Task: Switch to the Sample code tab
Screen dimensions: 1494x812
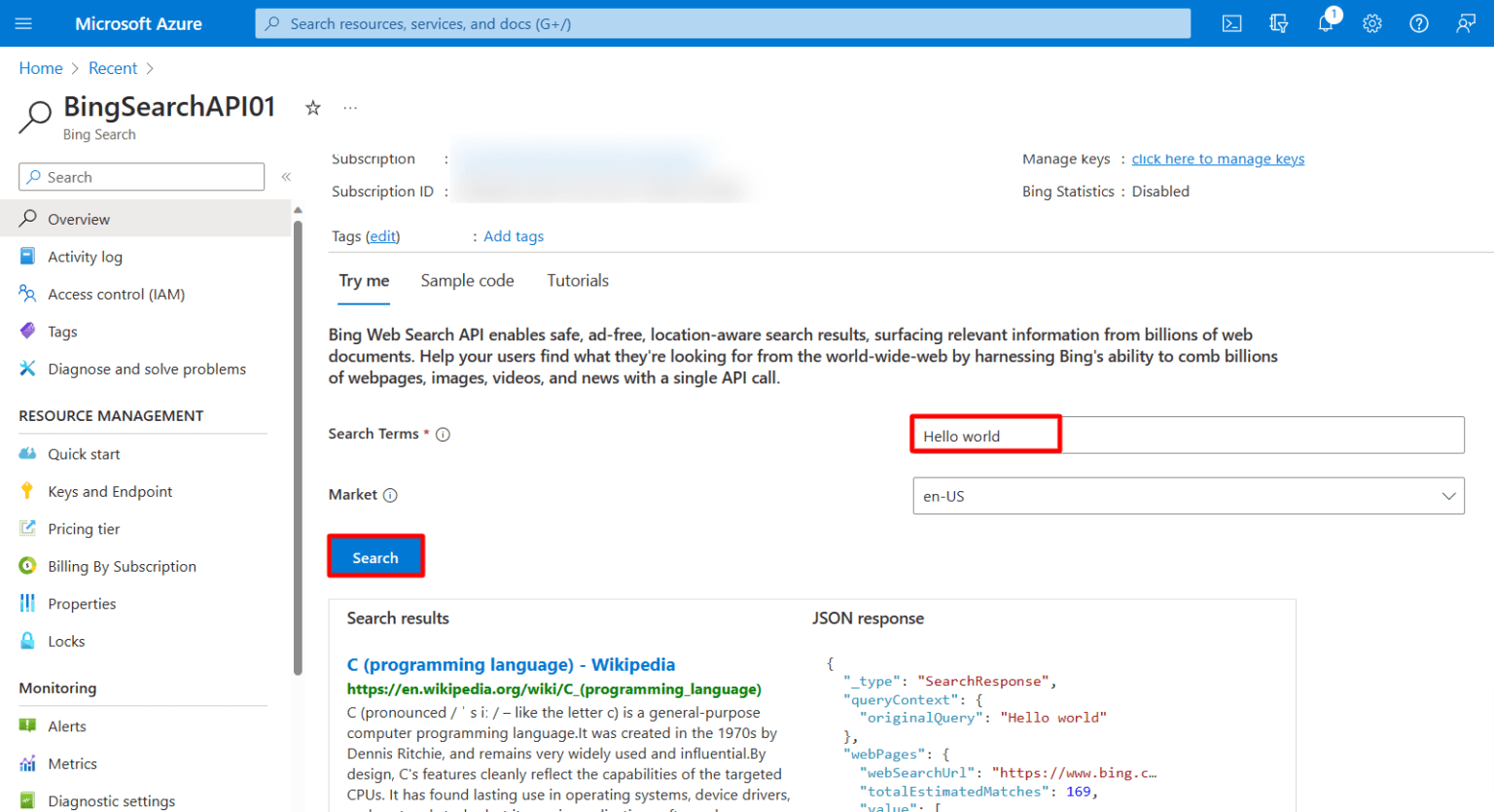Action: point(467,280)
